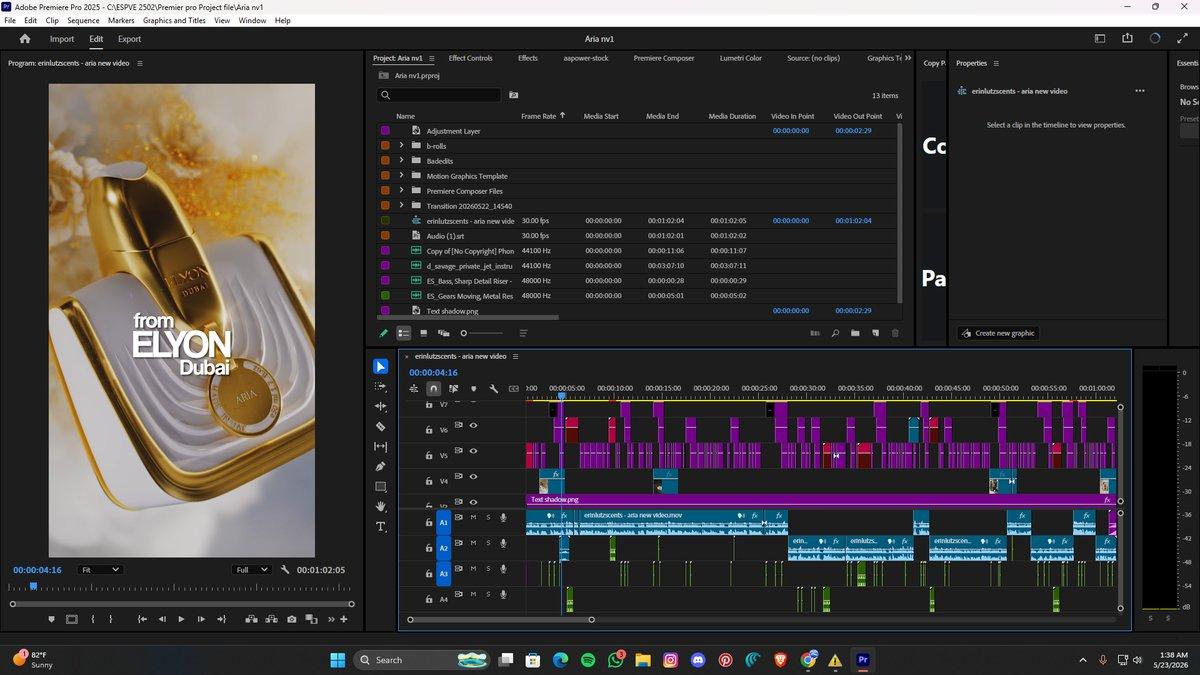Expand the Badedits bin
This screenshot has width=1200, height=675.
click(x=401, y=160)
